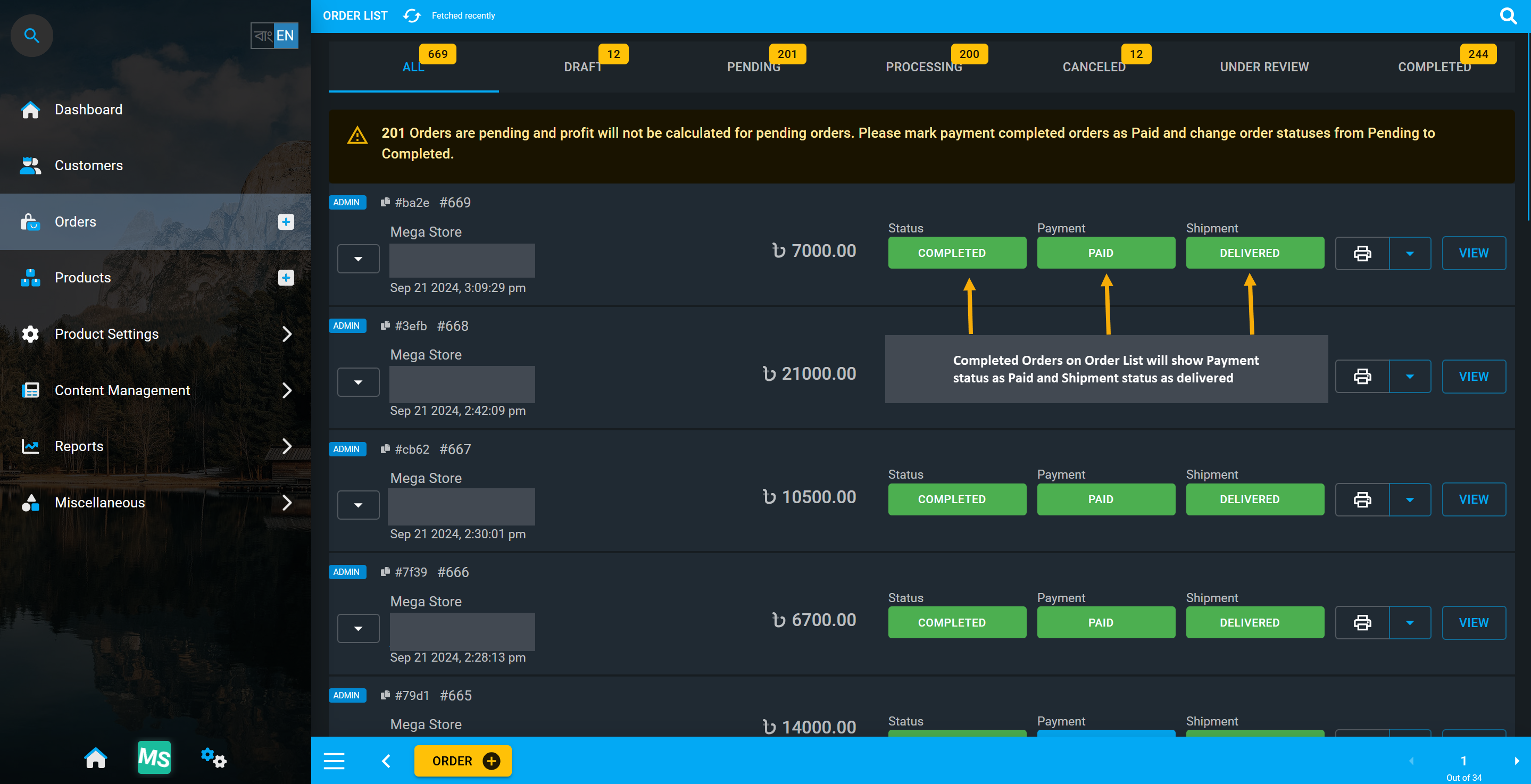Click VIEW button for order #666
The width and height of the screenshot is (1531, 784).
1474,622
